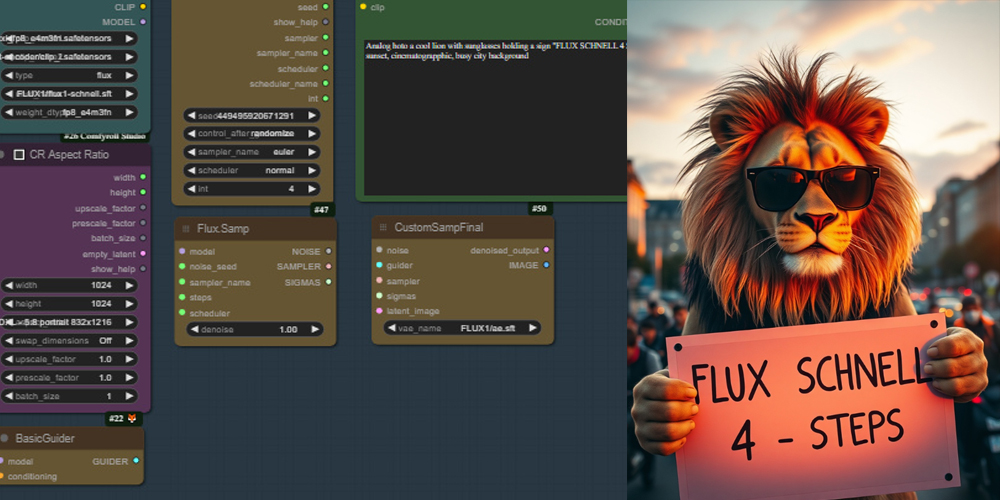Image resolution: width=1000 pixels, height=500 pixels.
Task: Click into the prompt text area about the lion
Action: point(495,118)
